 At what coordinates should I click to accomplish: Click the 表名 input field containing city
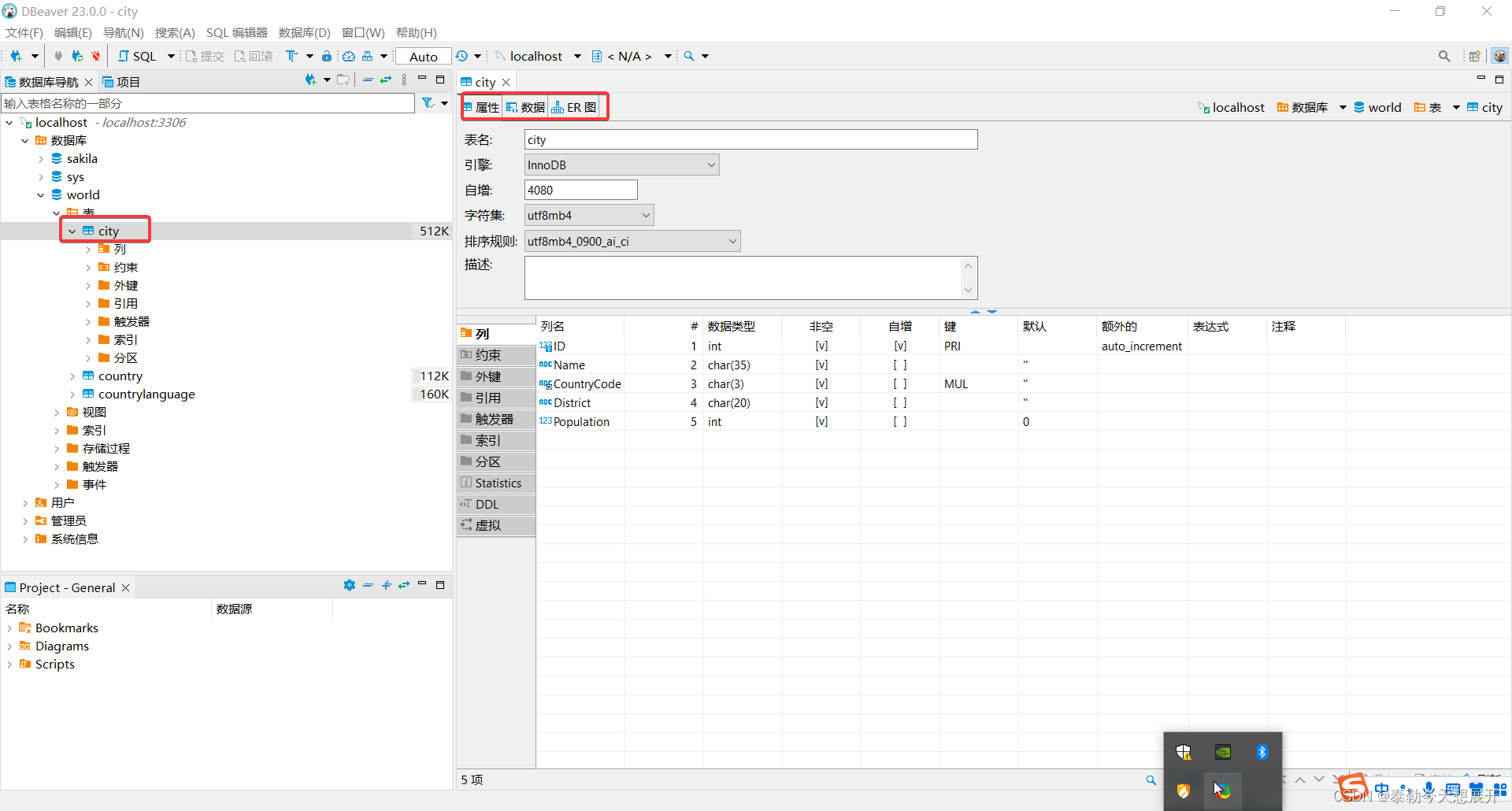pyautogui.click(x=751, y=139)
